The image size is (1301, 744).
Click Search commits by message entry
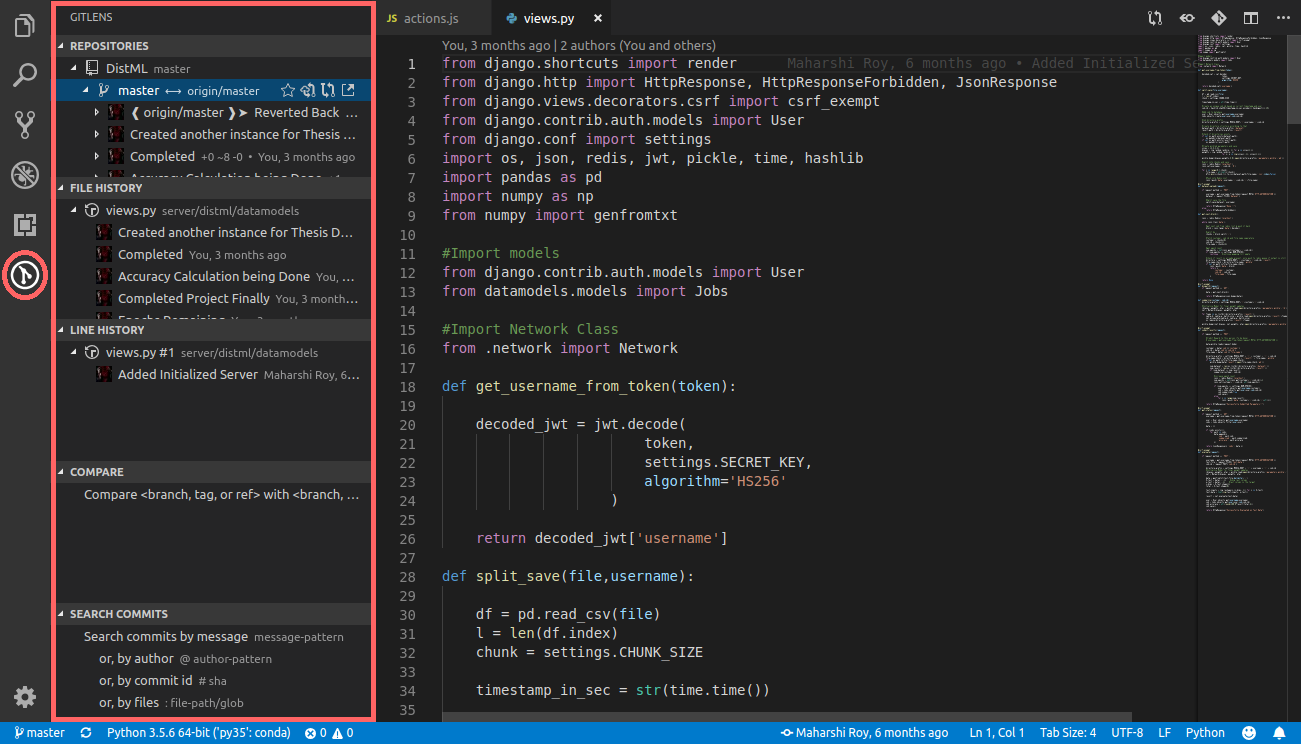213,636
